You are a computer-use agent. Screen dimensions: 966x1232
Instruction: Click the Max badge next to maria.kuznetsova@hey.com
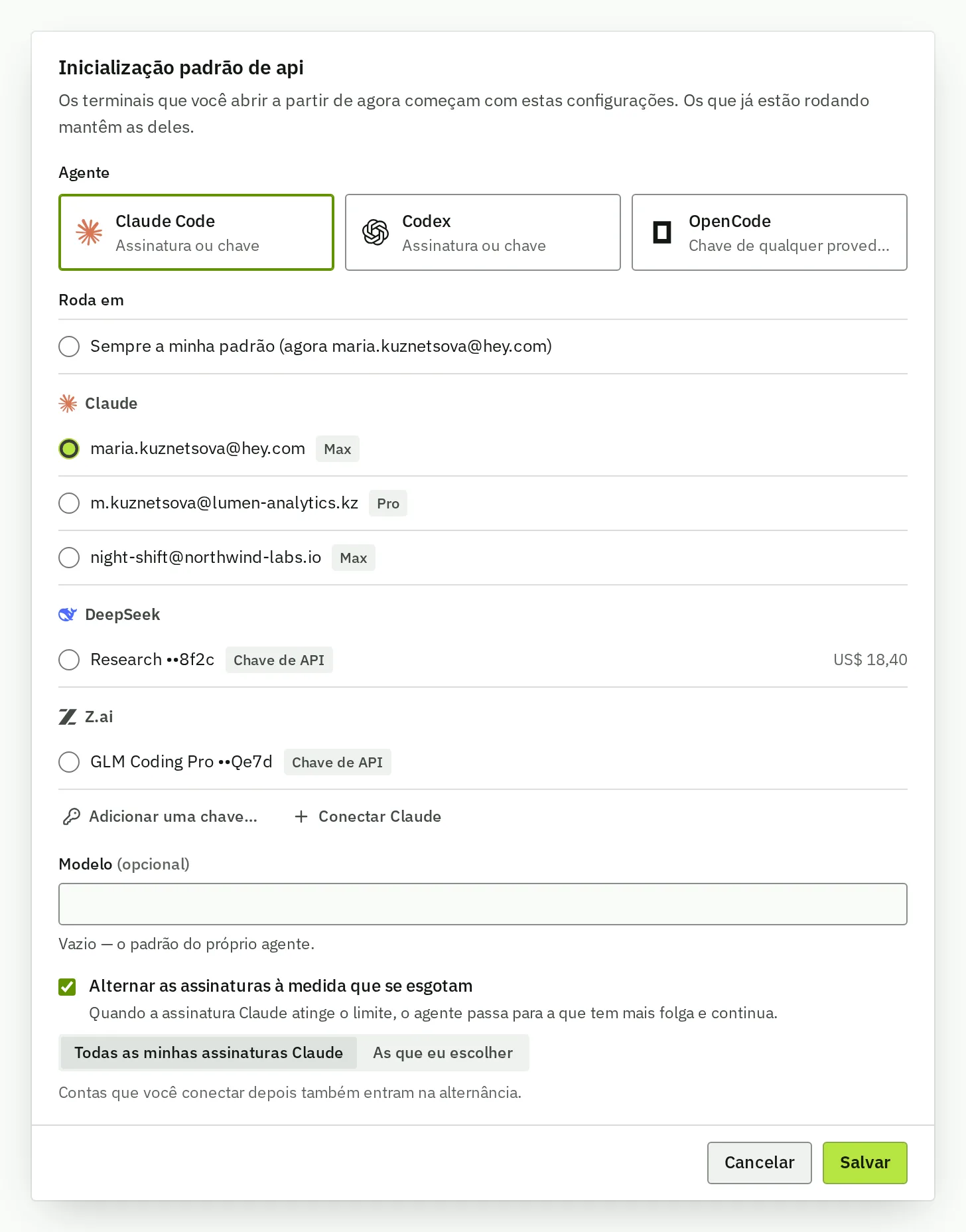338,449
